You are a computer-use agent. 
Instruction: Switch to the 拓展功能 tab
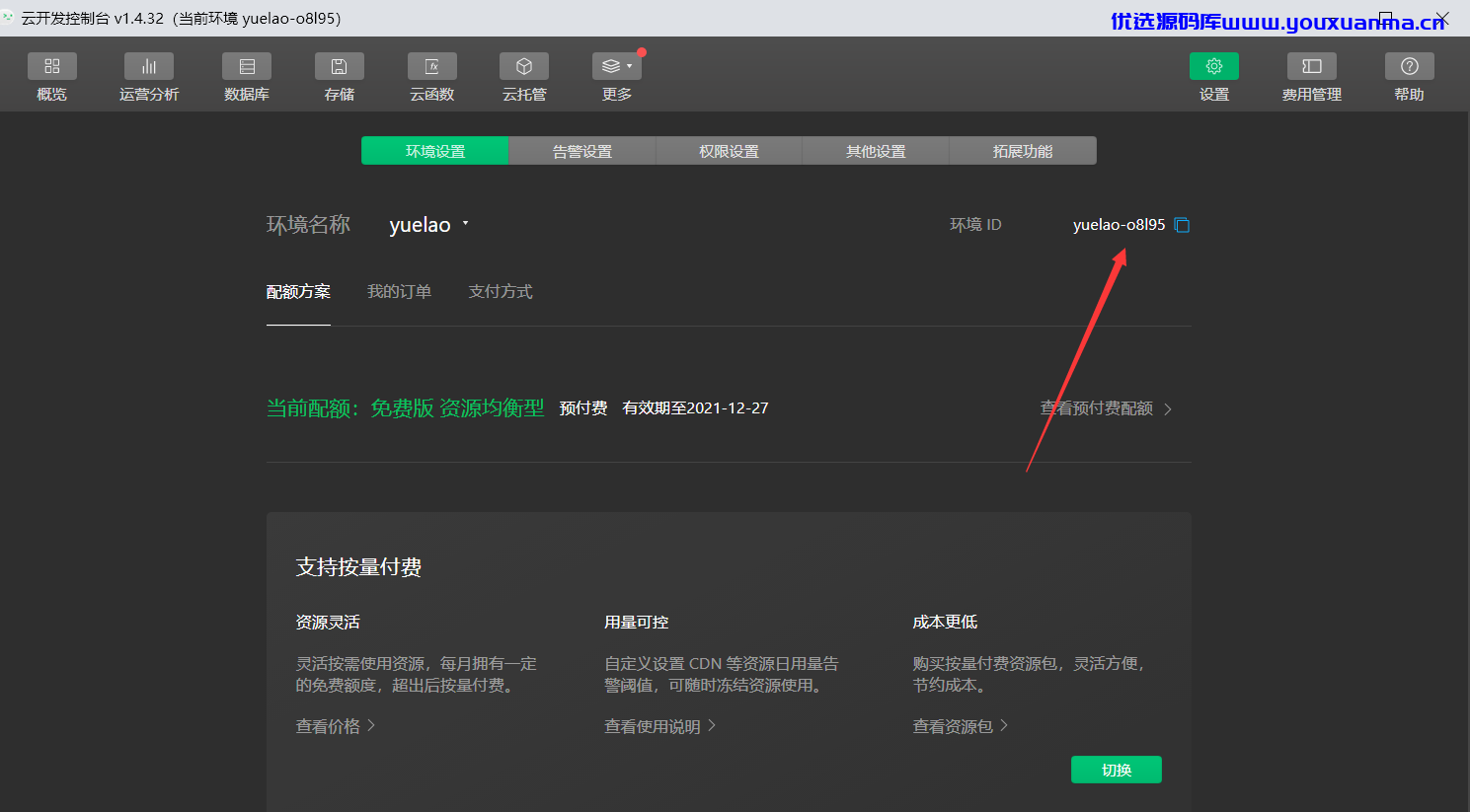pos(1023,151)
